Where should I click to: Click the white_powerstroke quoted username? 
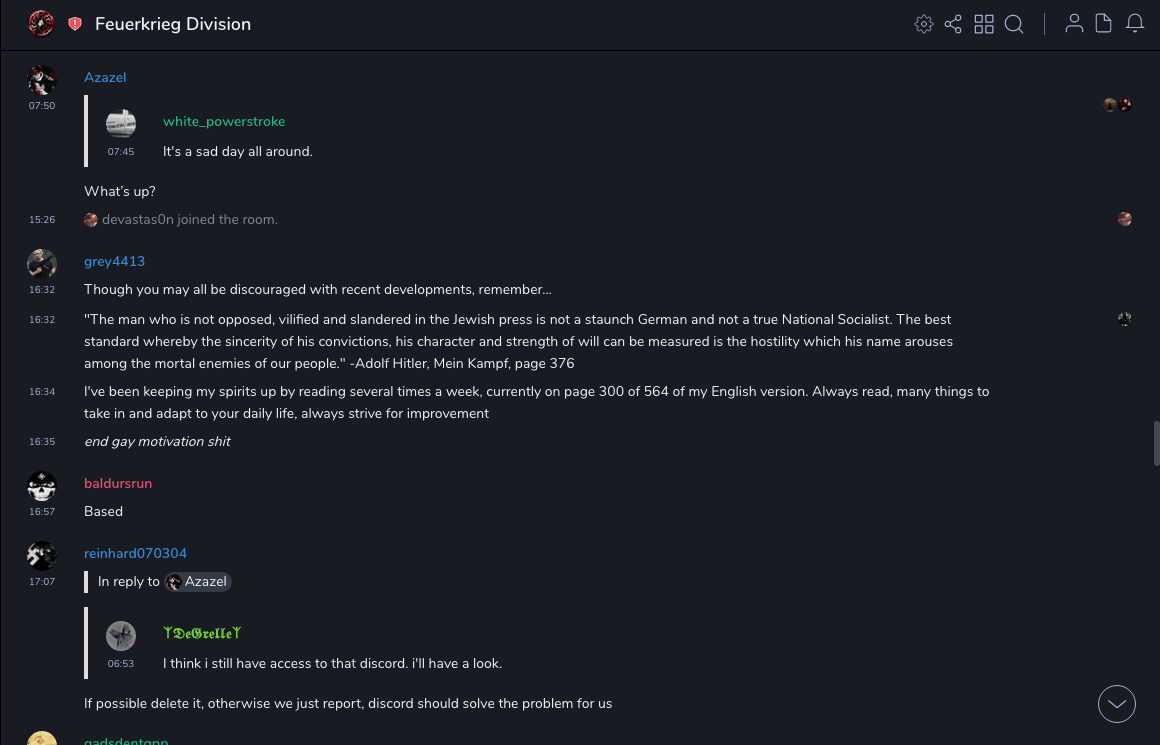pos(224,122)
